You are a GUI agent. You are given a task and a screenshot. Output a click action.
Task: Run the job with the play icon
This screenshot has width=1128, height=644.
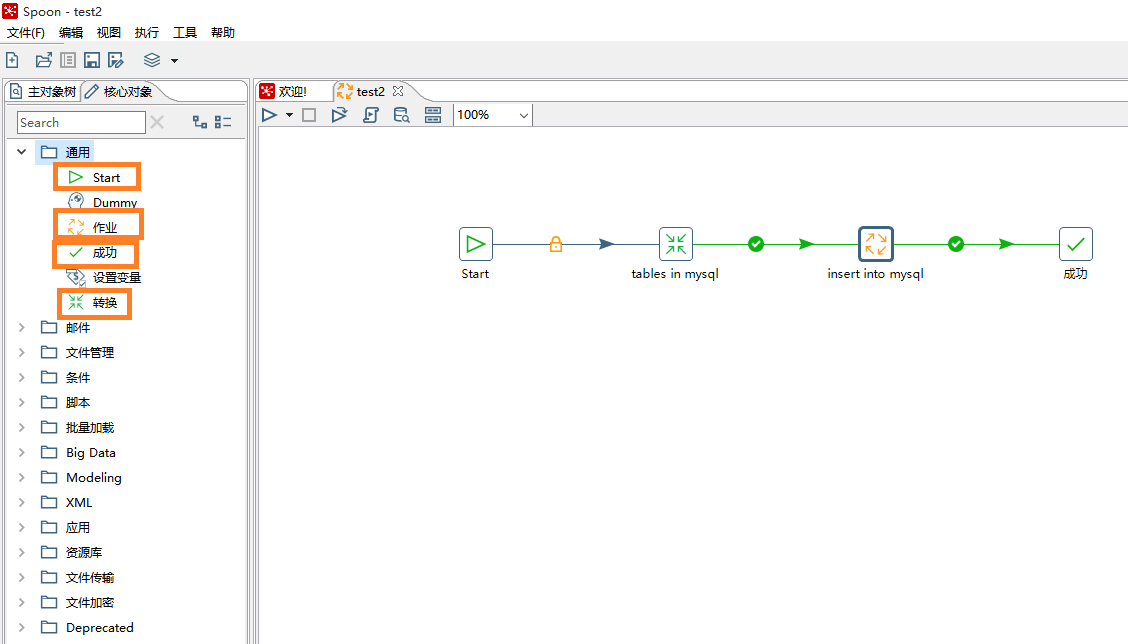point(269,115)
